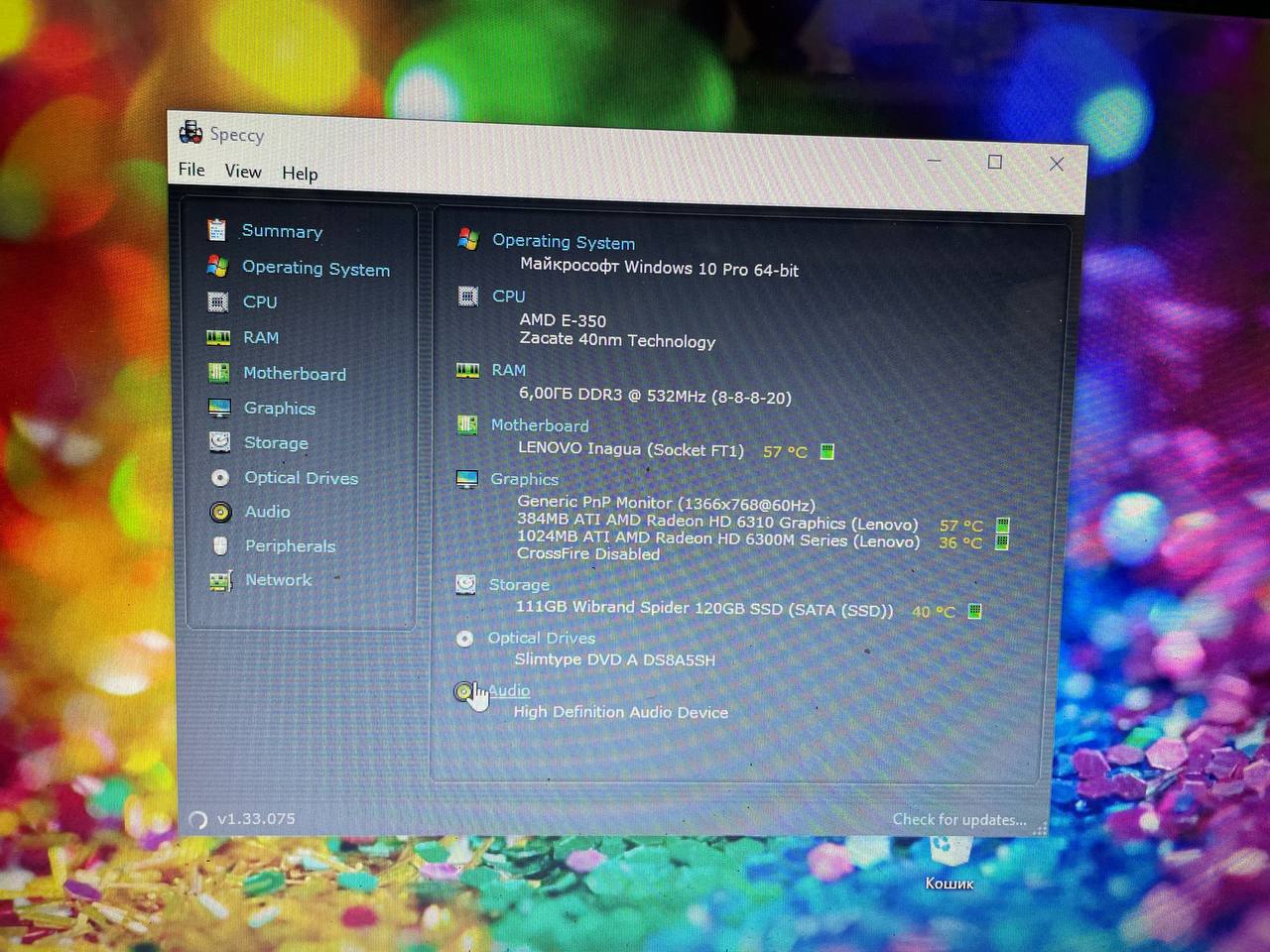Open the View menu
Image resolution: width=1270 pixels, height=952 pixels.
click(x=243, y=172)
